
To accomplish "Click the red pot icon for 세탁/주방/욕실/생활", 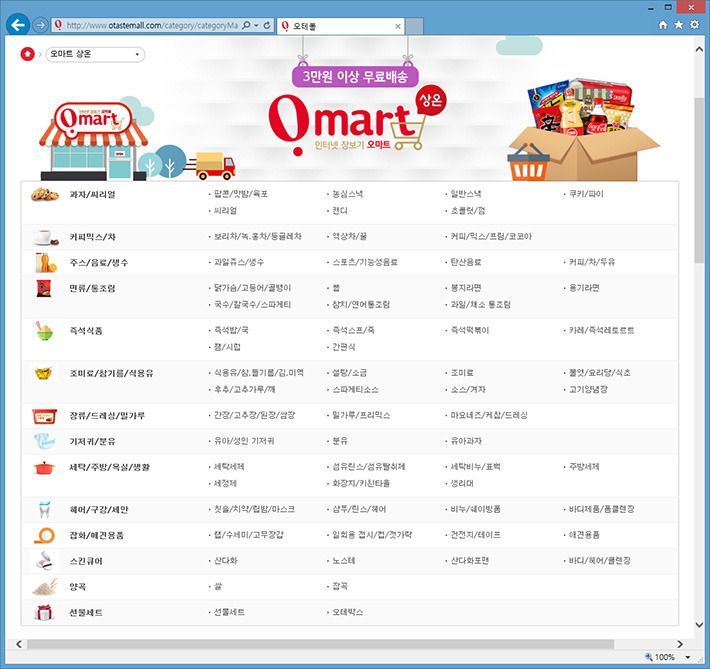I will 44,467.
